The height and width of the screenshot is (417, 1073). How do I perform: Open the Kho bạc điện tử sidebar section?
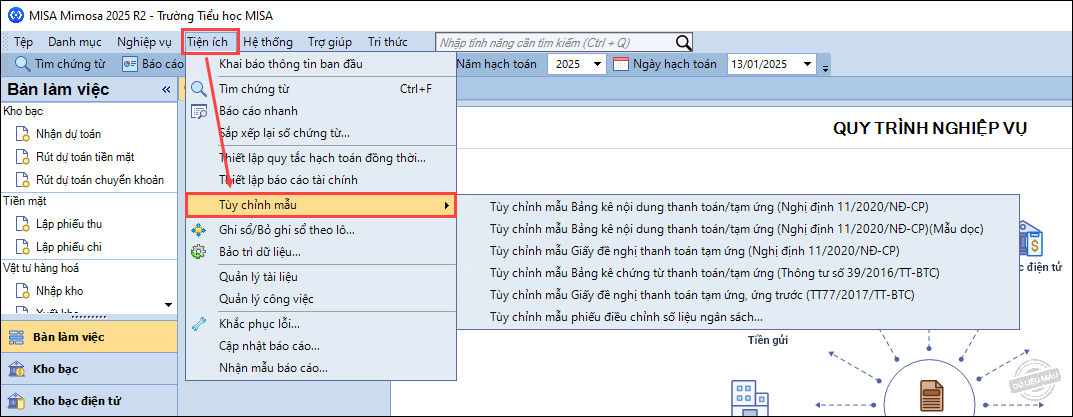click(88, 401)
